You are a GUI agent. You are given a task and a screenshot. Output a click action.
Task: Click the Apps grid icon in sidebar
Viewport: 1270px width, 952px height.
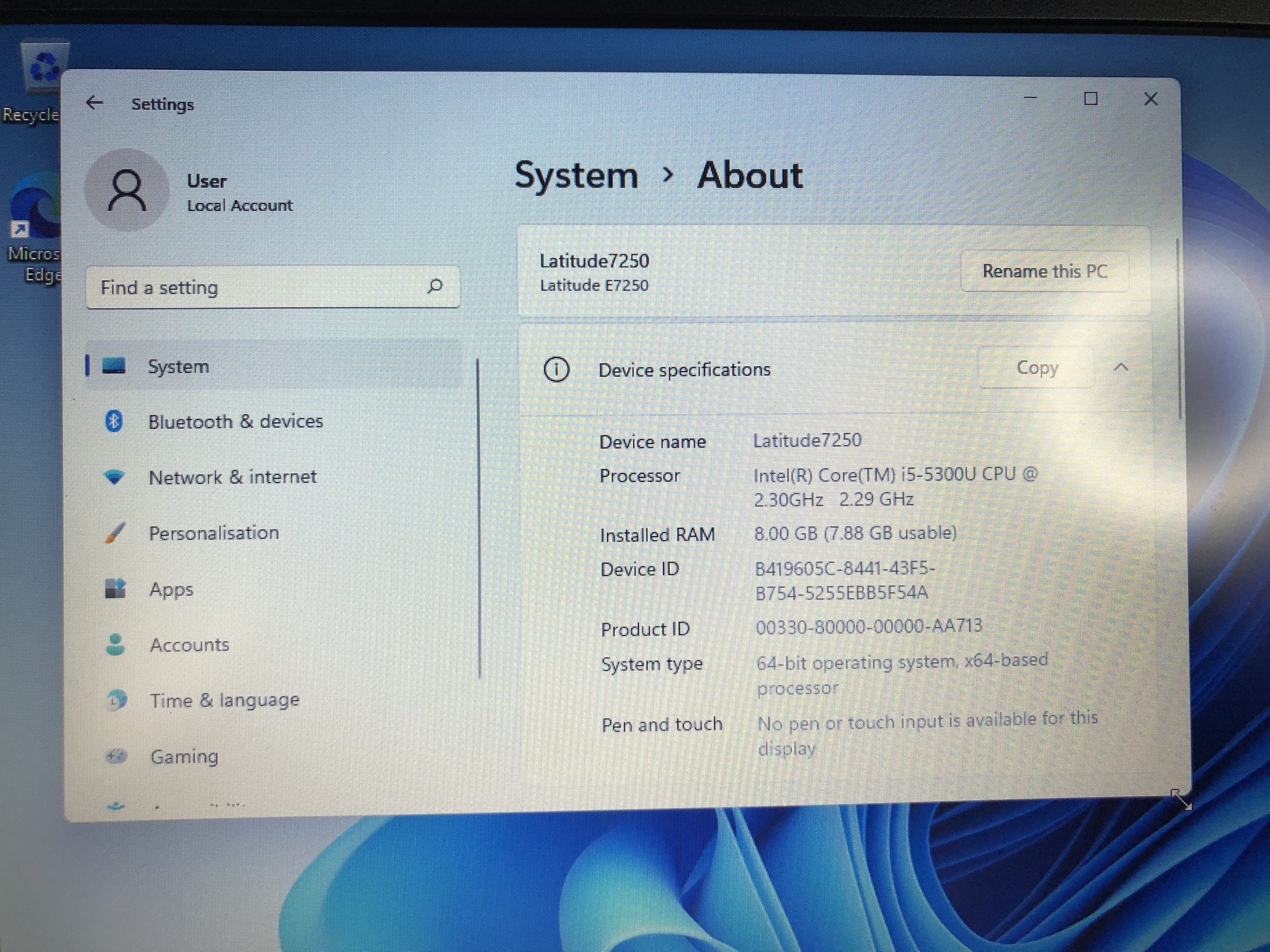[116, 588]
